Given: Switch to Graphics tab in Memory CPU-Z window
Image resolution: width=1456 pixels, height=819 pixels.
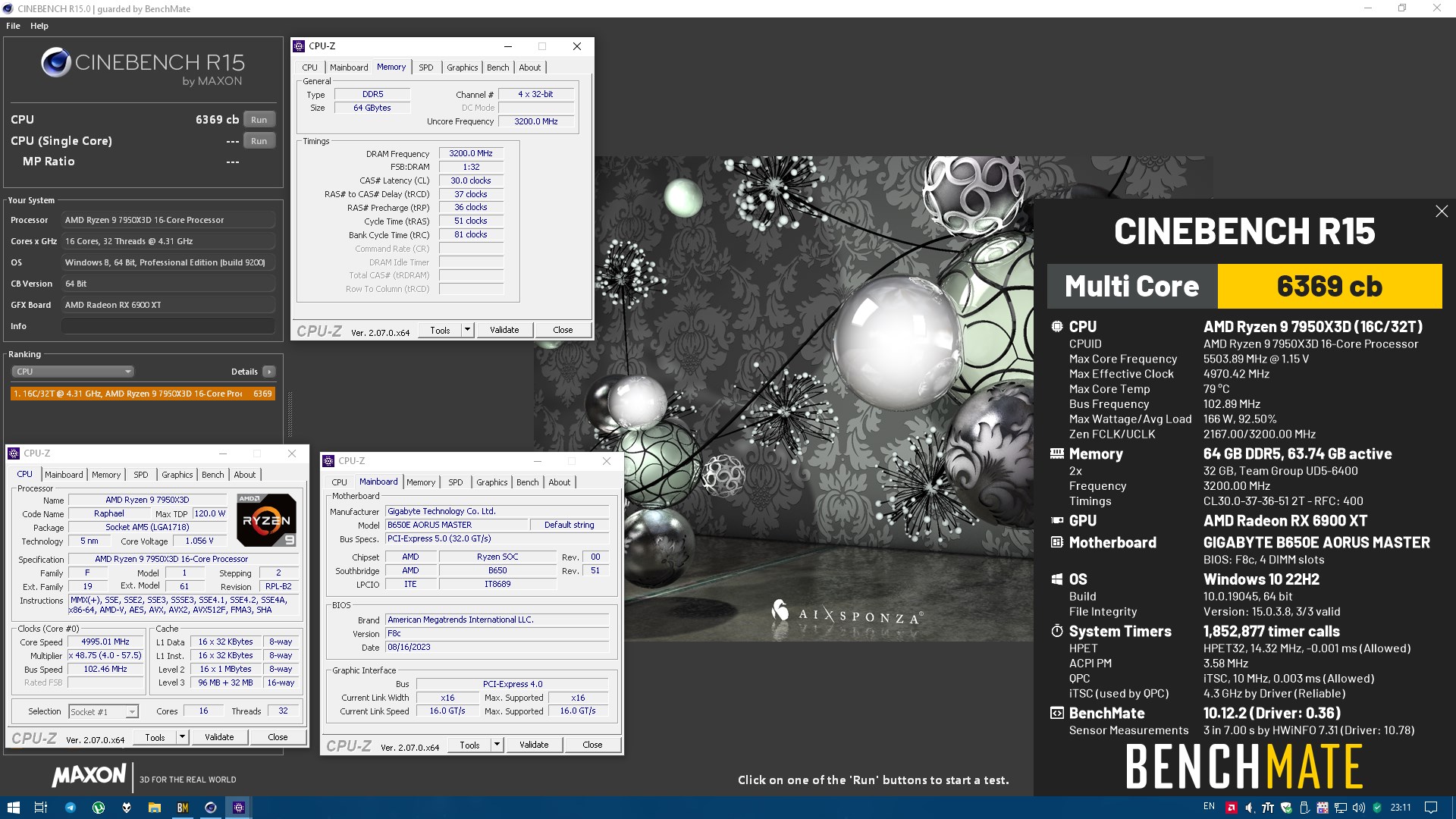Looking at the screenshot, I should 463,67.
